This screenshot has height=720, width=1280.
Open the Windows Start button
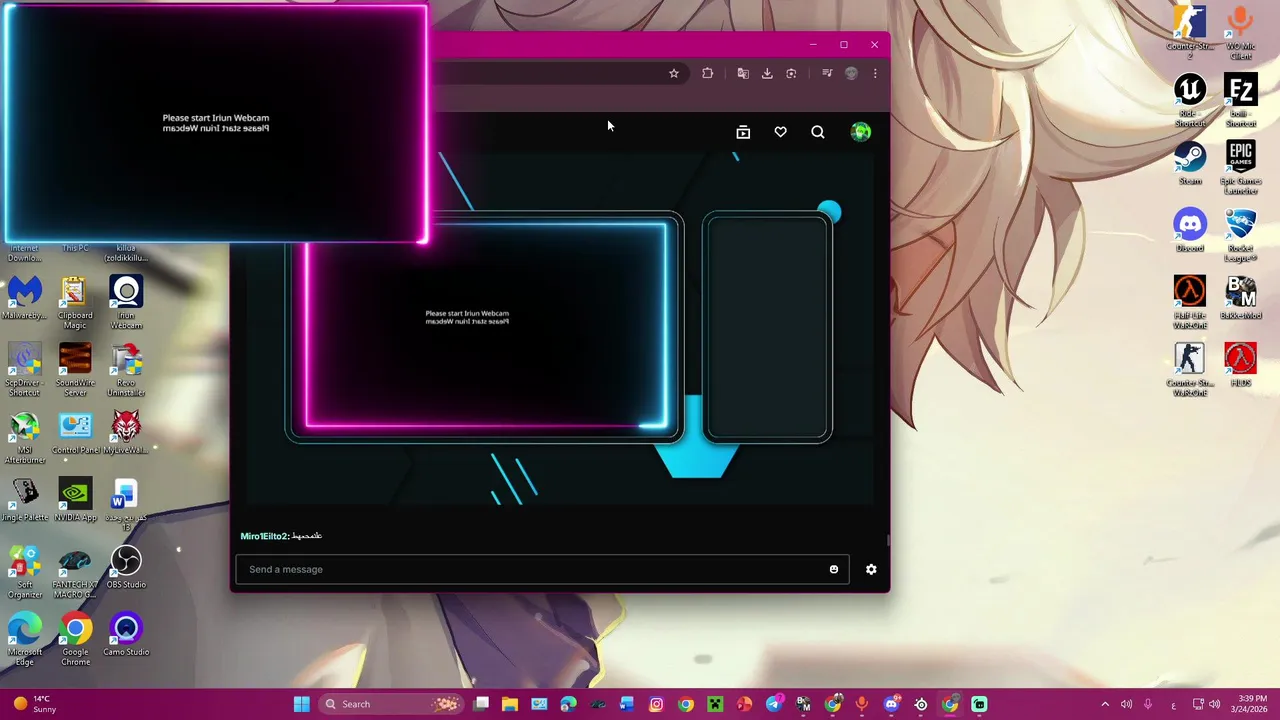tap(301, 704)
